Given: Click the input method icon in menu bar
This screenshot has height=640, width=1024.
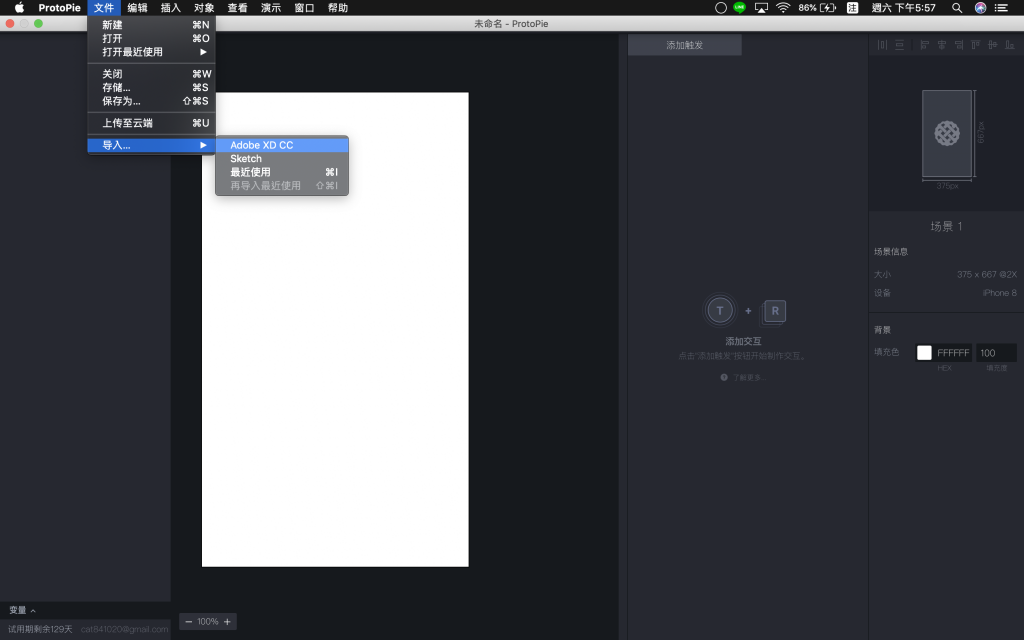Looking at the screenshot, I should [x=852, y=8].
